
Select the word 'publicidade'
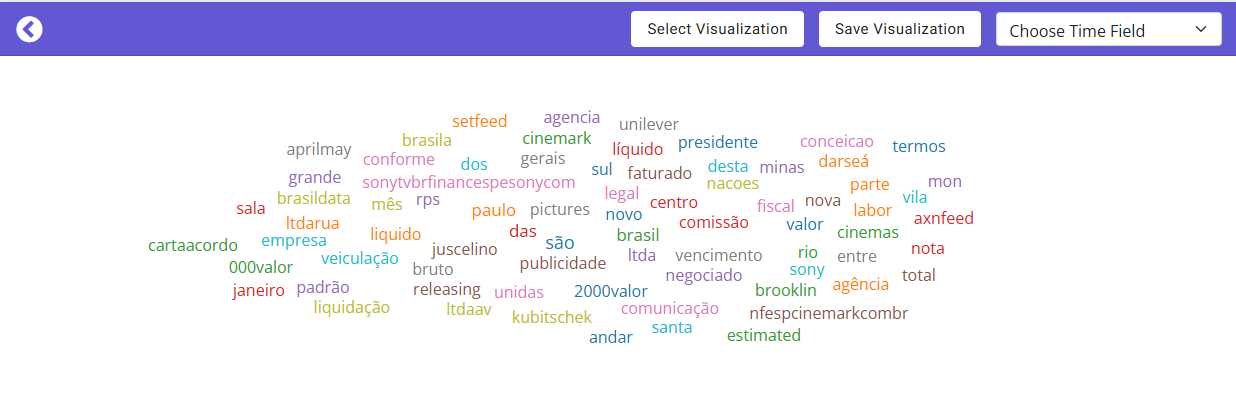(563, 263)
